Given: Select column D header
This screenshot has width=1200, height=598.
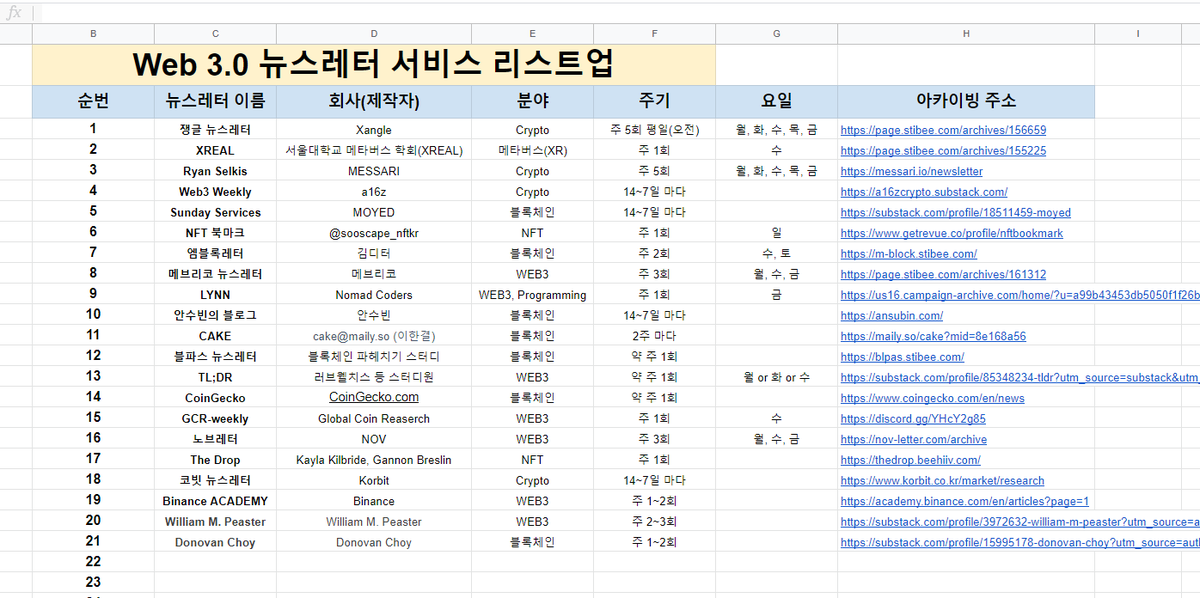Looking at the screenshot, I should pos(374,34).
